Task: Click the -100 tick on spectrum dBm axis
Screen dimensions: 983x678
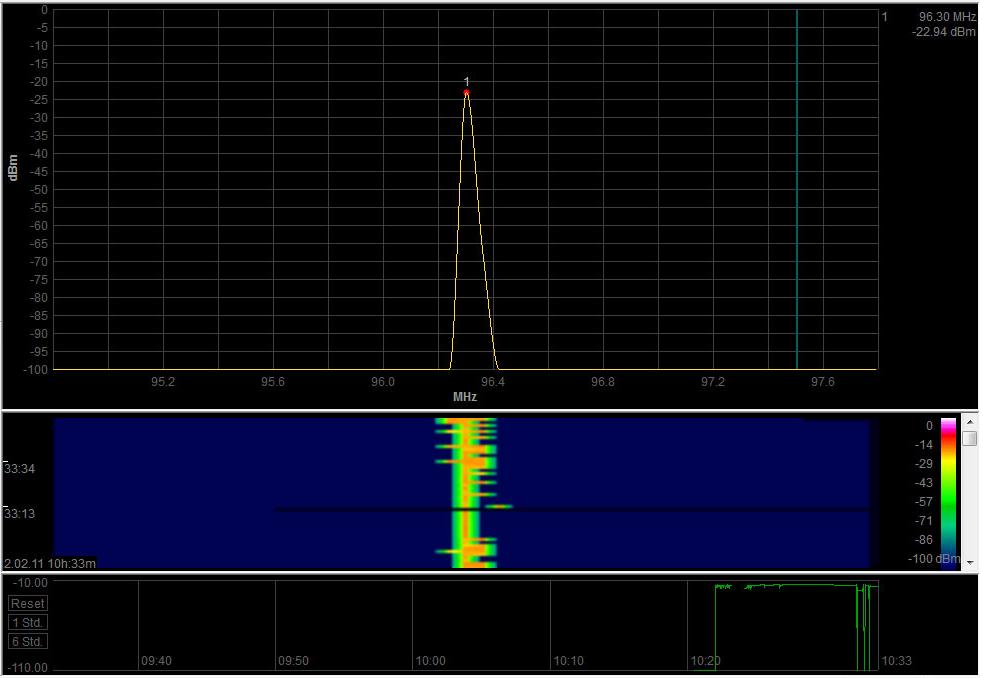Action: tap(36, 369)
